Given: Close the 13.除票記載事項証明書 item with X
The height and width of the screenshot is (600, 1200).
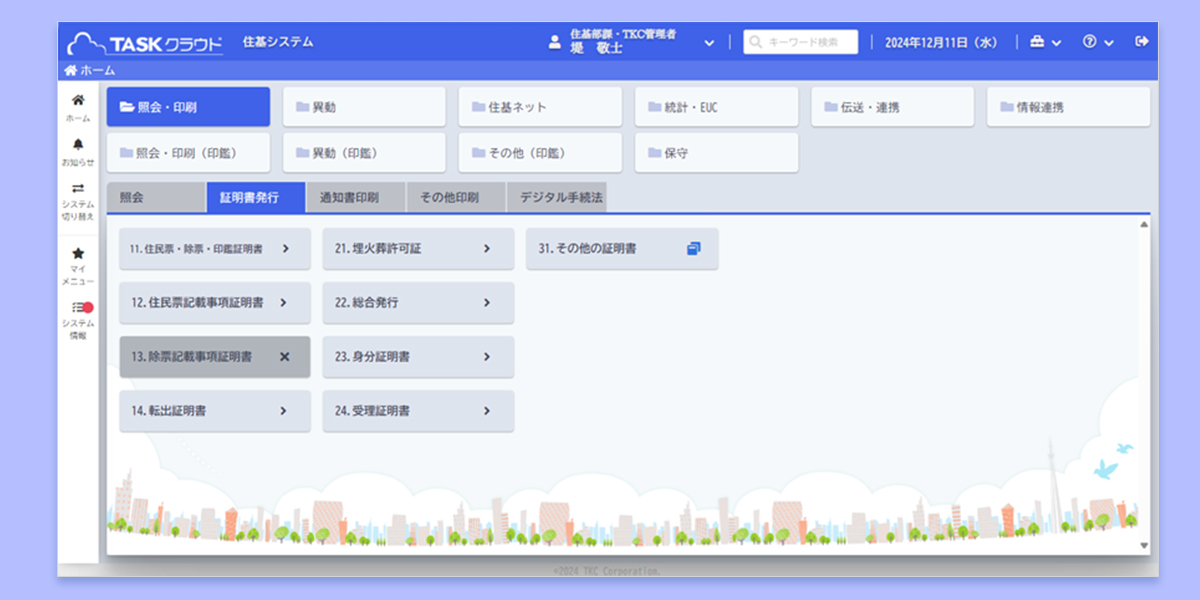Looking at the screenshot, I should point(284,357).
